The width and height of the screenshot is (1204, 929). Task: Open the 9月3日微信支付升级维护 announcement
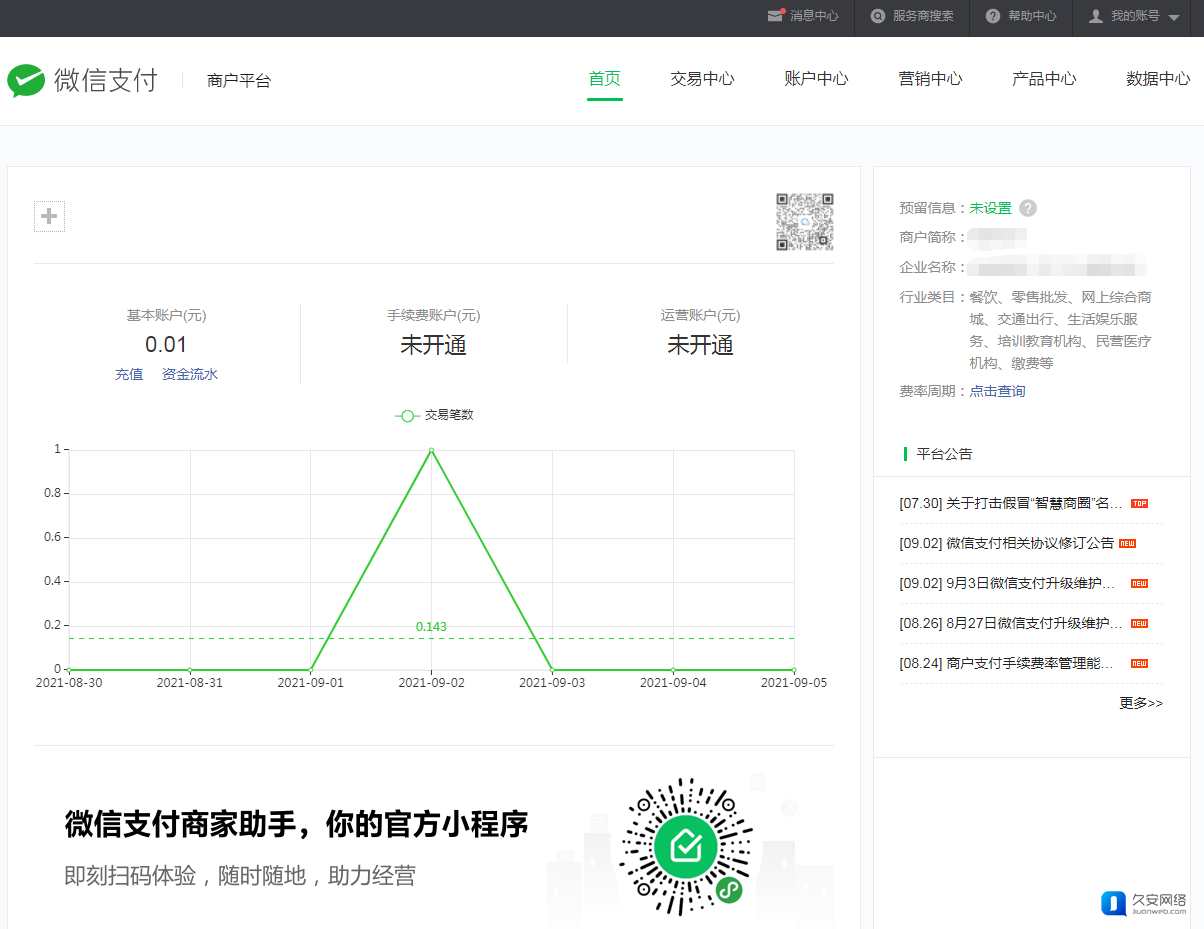click(x=1007, y=583)
